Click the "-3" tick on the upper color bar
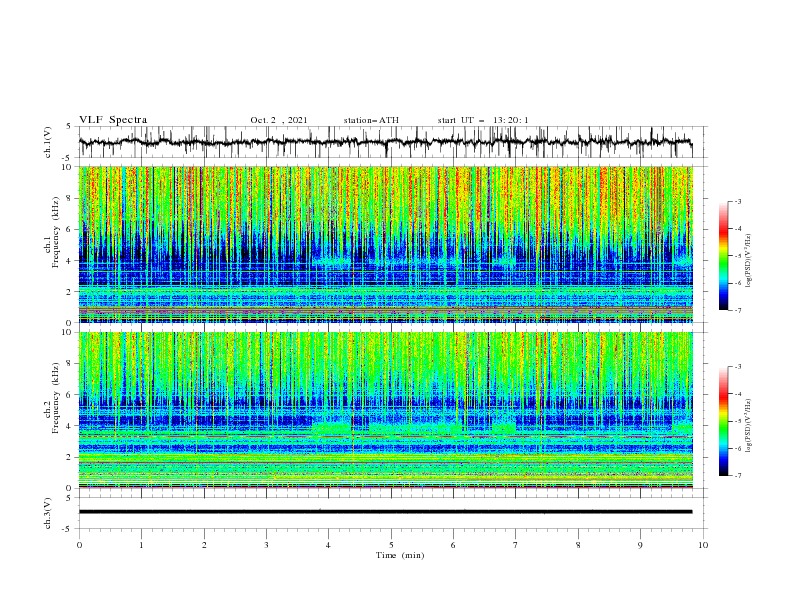Image resolution: width=792 pixels, height=612 pixels. 737,201
